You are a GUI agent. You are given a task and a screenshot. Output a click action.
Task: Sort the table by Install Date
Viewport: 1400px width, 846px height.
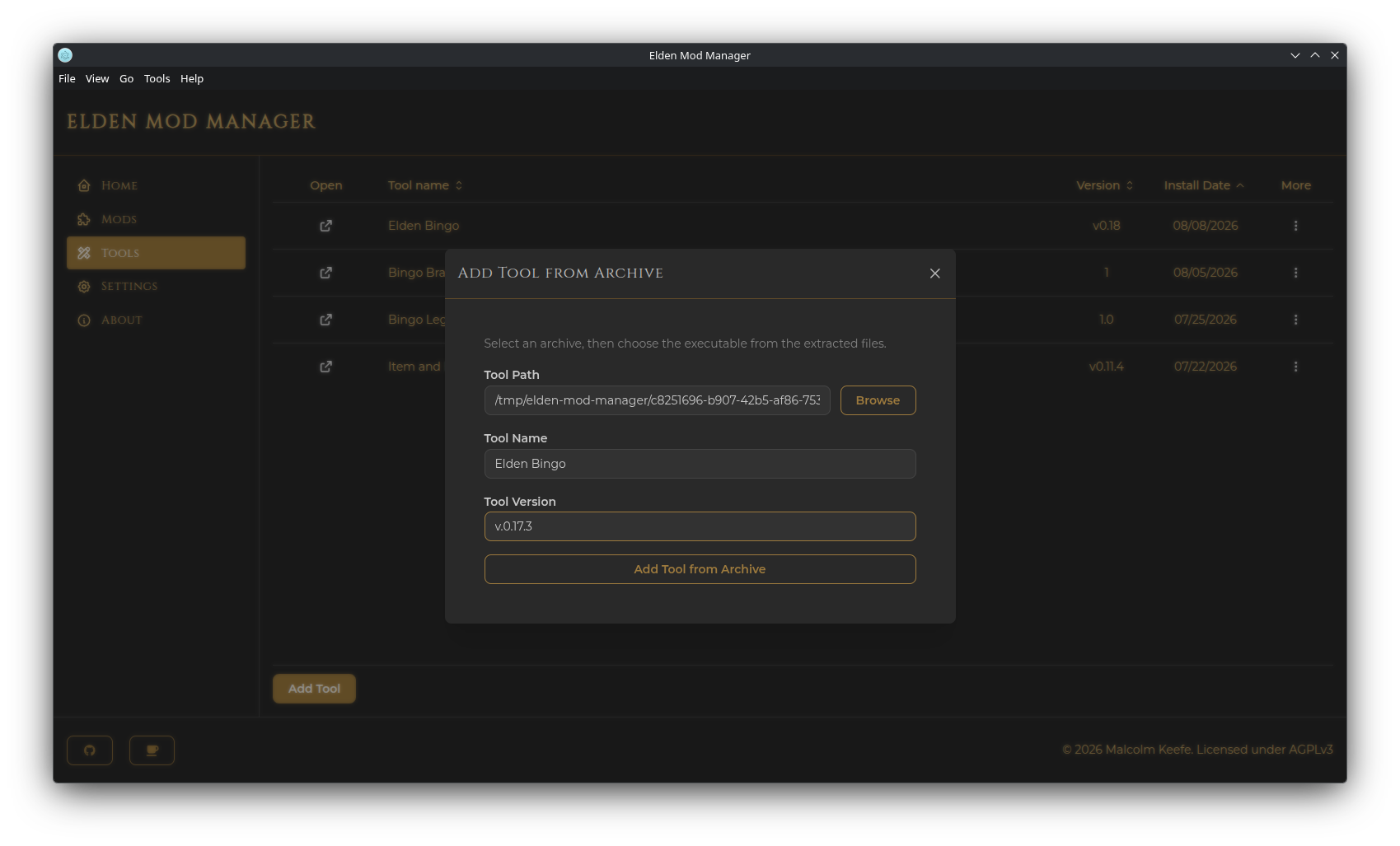click(1204, 185)
